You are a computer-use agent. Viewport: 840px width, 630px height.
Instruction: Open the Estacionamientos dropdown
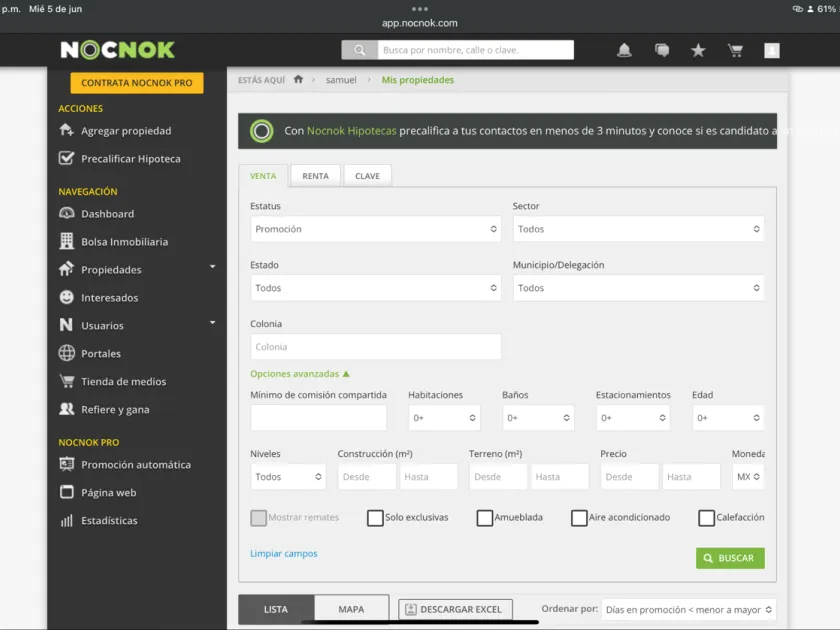633,418
